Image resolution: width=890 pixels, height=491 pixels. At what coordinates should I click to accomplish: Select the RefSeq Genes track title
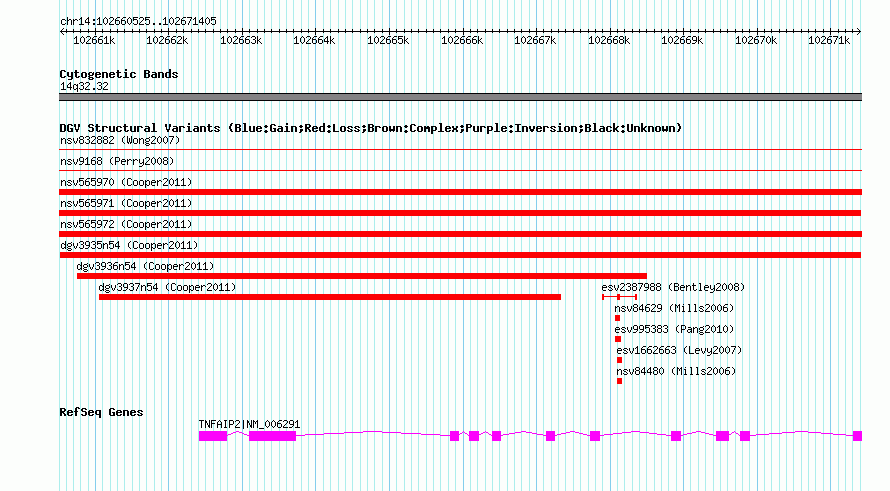click(101, 412)
